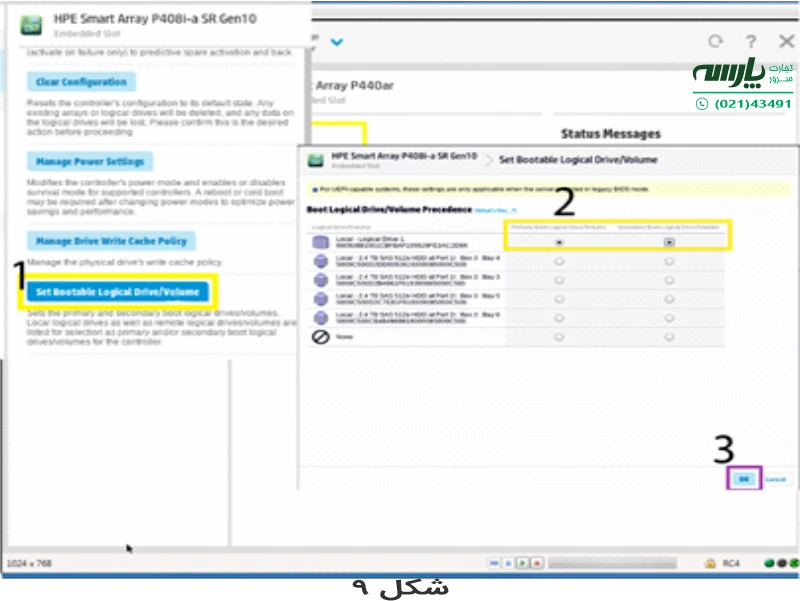The image size is (800, 601).
Task: Select Bay 5 drive as primary boot volume
Action: click(559, 299)
